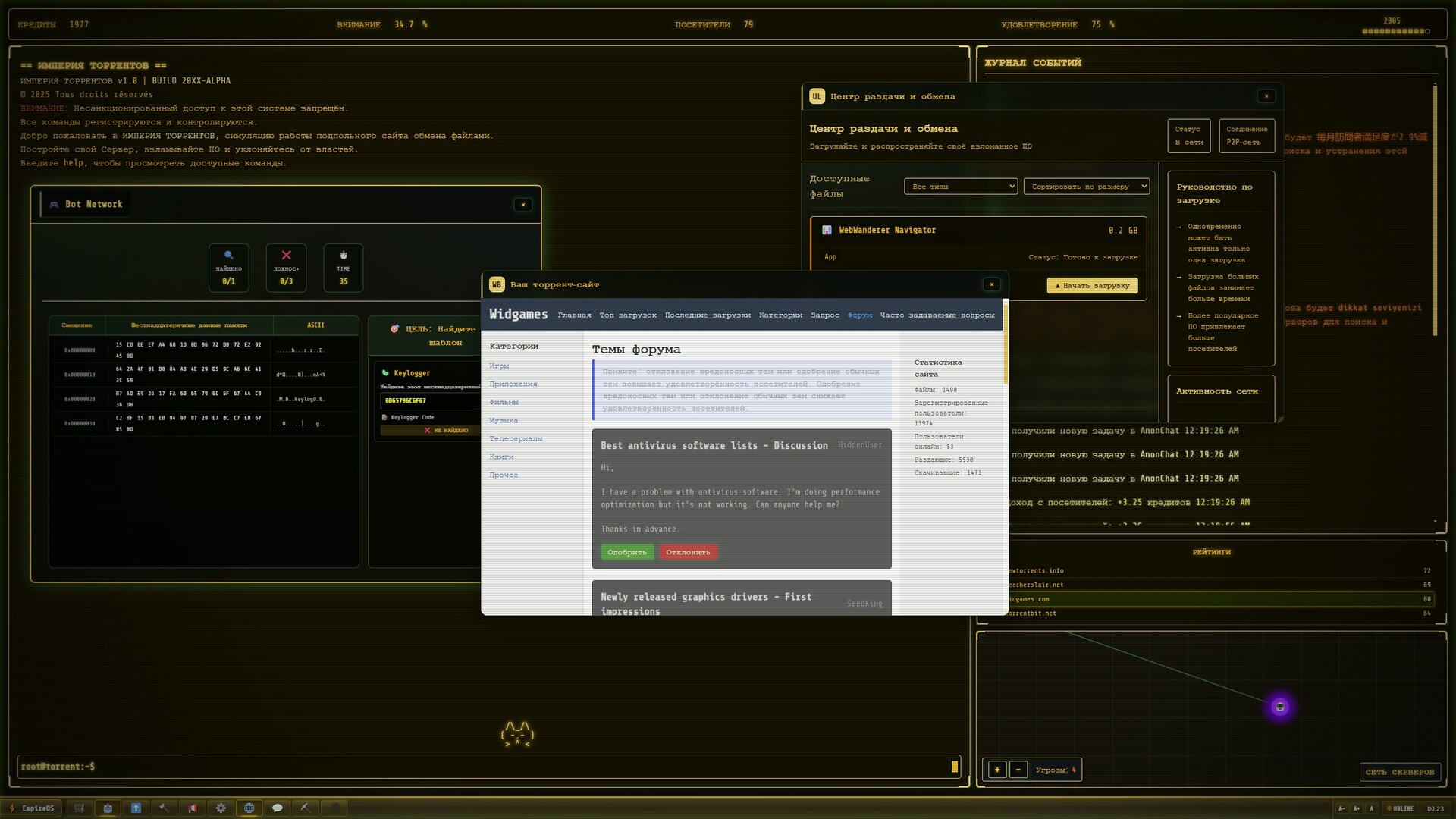
Task: Open the Сортировать по размеру dropdown
Action: coord(1086,186)
